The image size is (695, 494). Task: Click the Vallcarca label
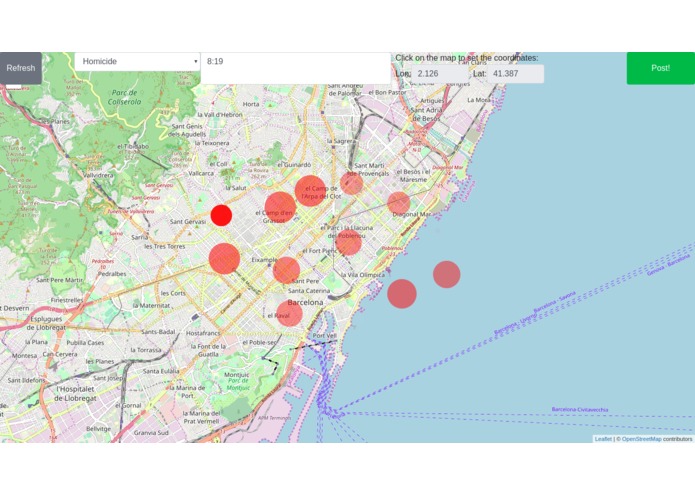[201, 173]
